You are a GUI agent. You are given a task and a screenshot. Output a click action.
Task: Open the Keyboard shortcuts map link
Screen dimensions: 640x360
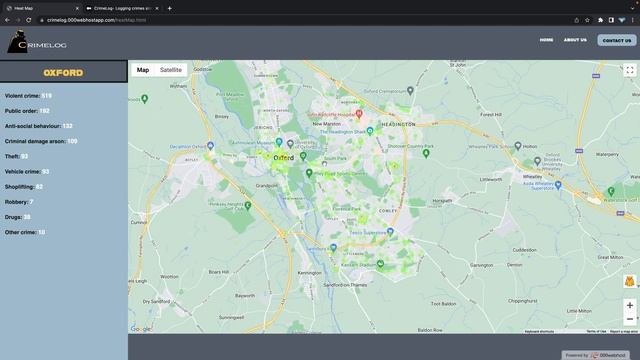tap(539, 331)
